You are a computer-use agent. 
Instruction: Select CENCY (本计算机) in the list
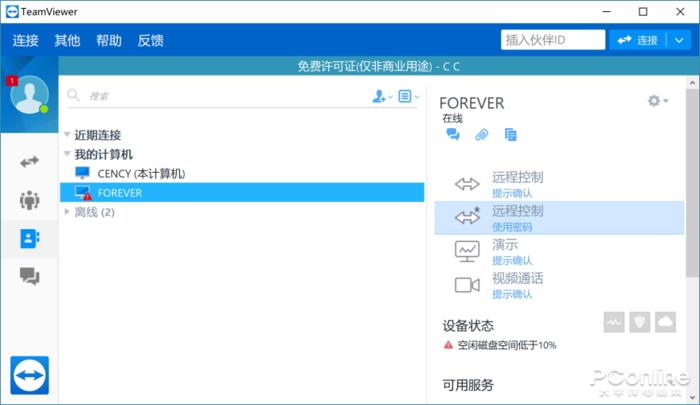click(x=242, y=173)
